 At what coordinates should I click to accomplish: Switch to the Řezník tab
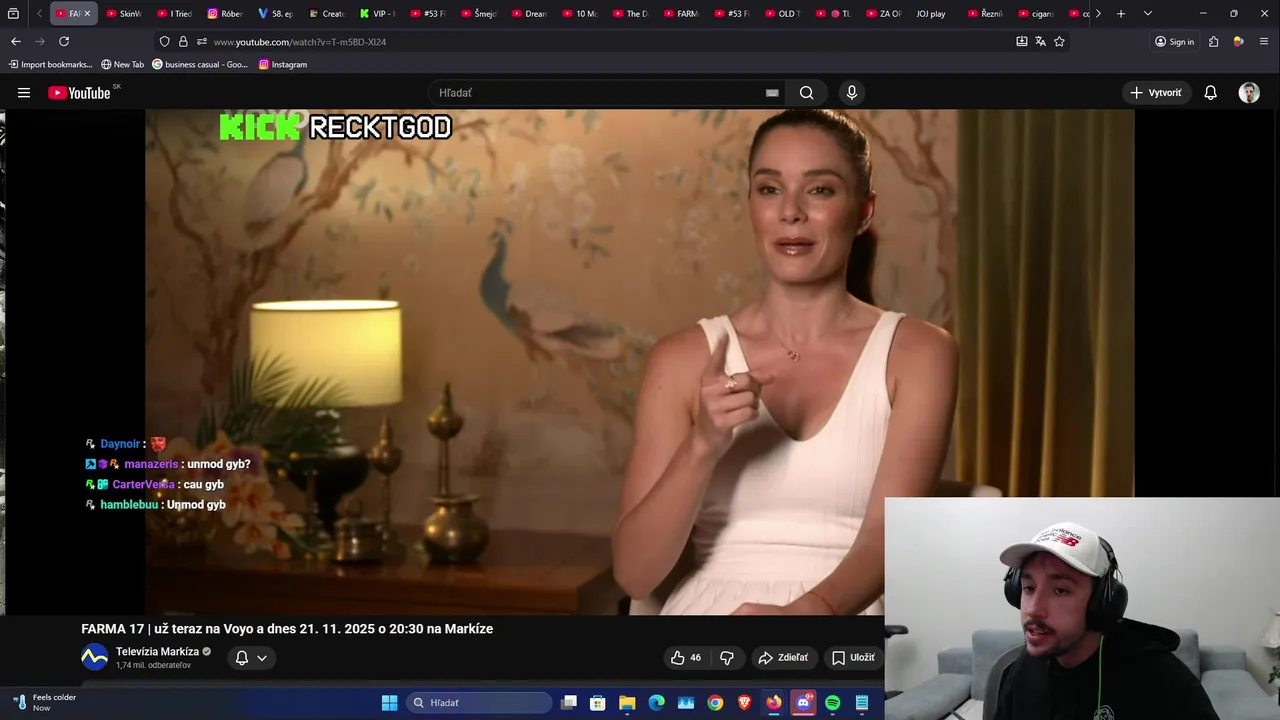(986, 14)
